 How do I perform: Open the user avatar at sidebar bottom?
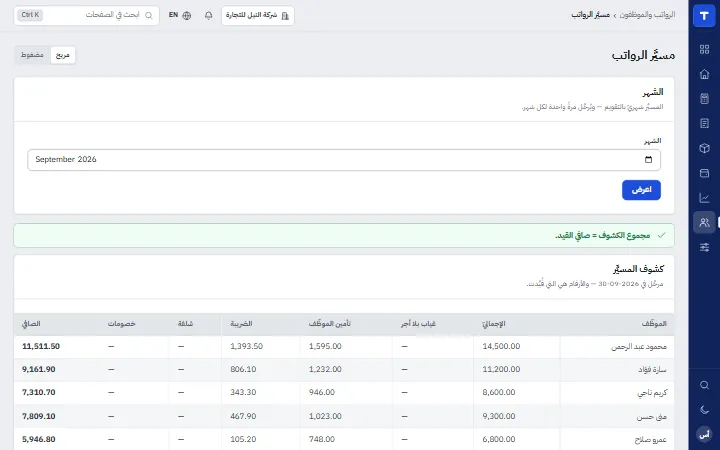[704, 434]
